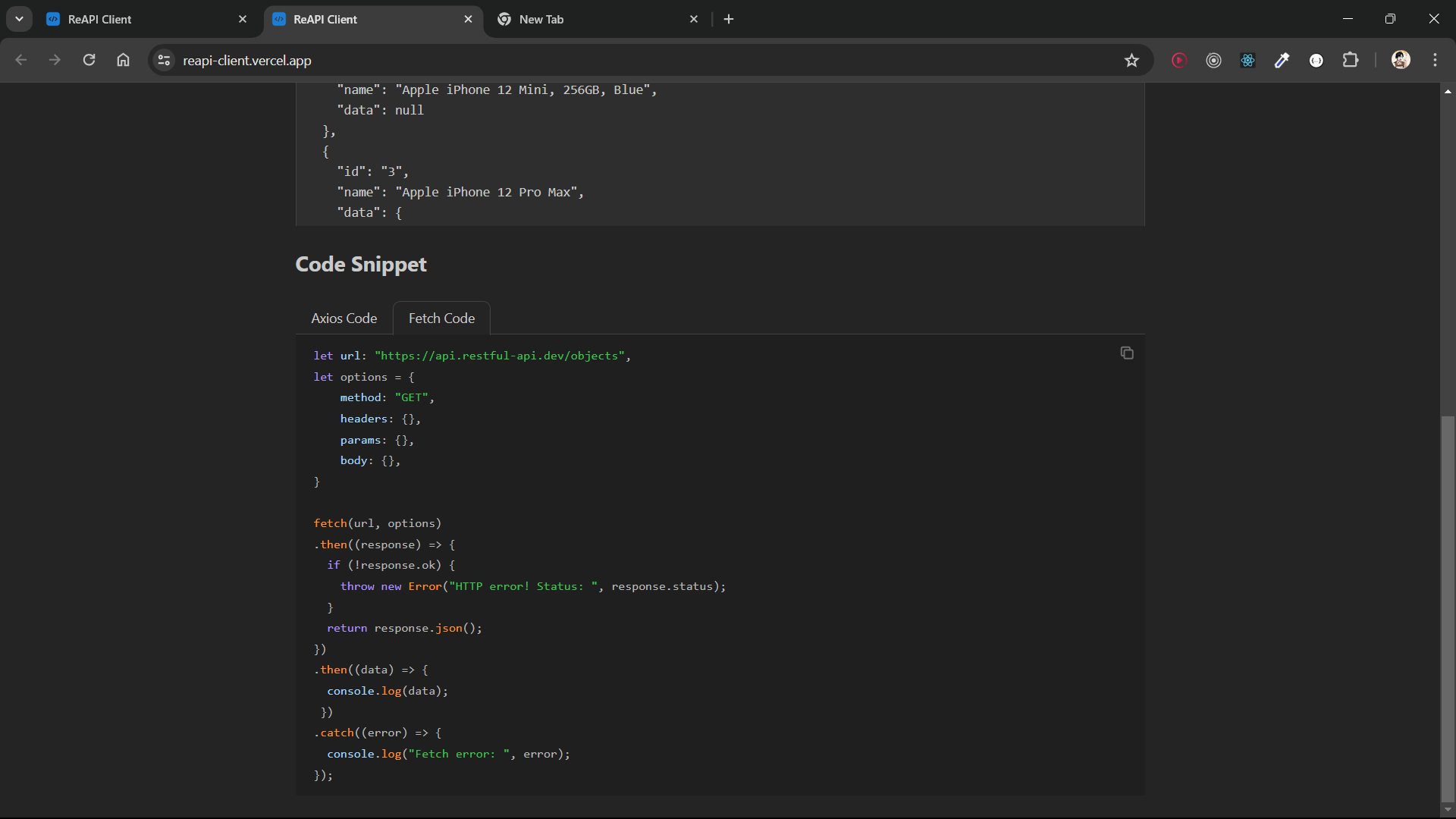Copy the code snippet to clipboard
Image resolution: width=1456 pixels, height=819 pixels.
[1127, 353]
